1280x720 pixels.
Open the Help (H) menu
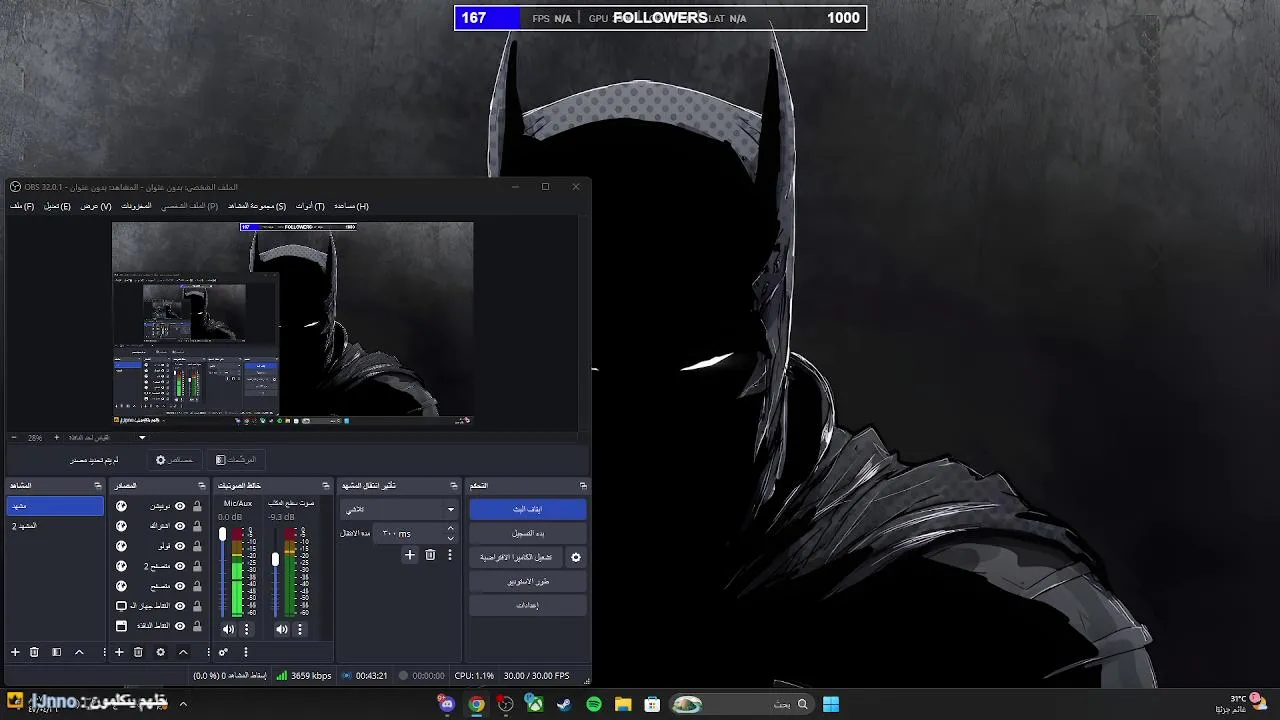(351, 206)
